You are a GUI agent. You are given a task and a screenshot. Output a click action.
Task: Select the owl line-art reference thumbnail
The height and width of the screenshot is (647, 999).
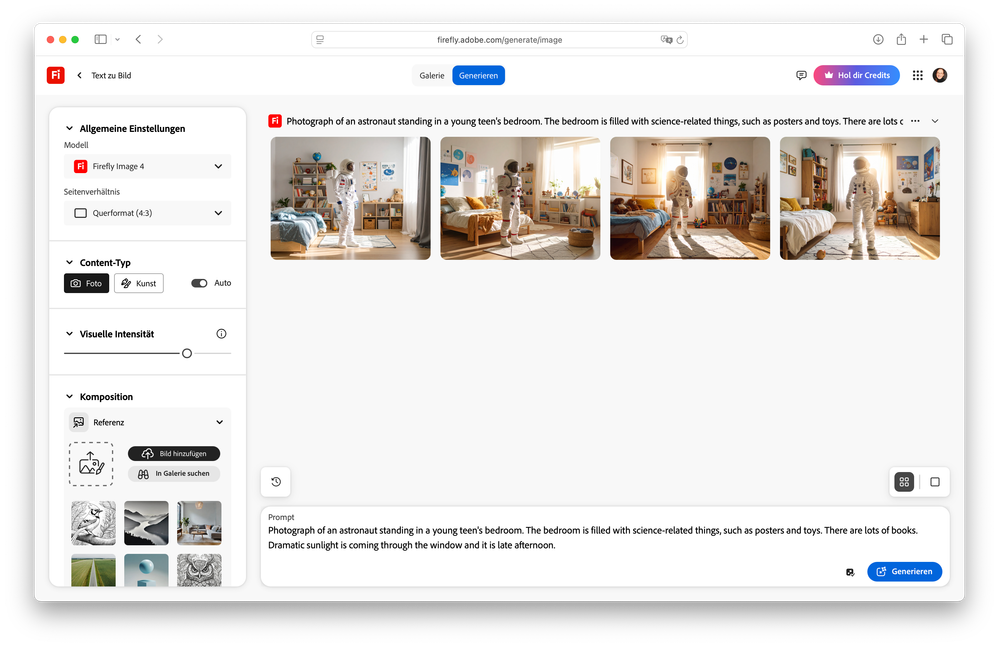(199, 570)
